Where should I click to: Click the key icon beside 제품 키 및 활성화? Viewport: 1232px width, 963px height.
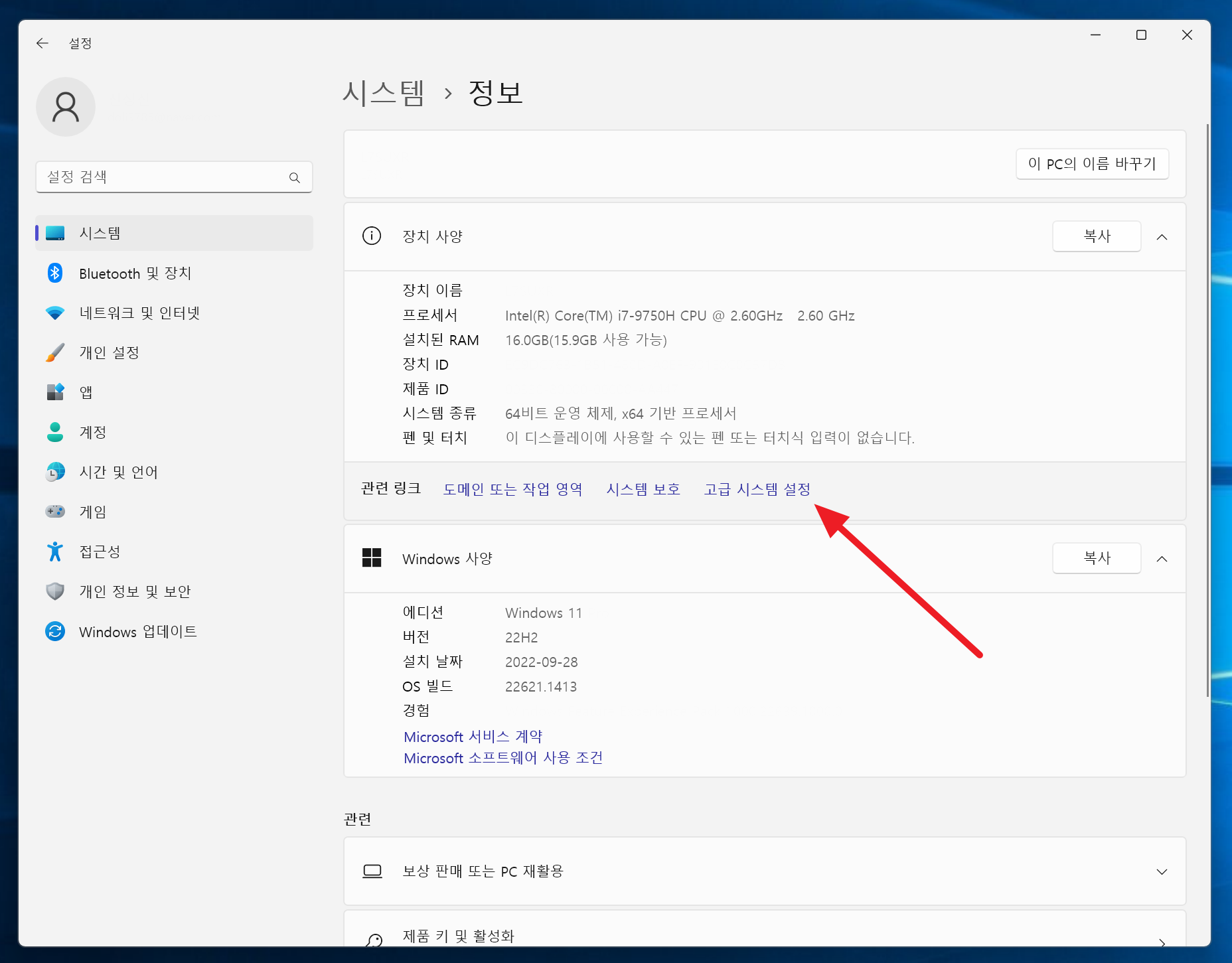click(x=374, y=940)
